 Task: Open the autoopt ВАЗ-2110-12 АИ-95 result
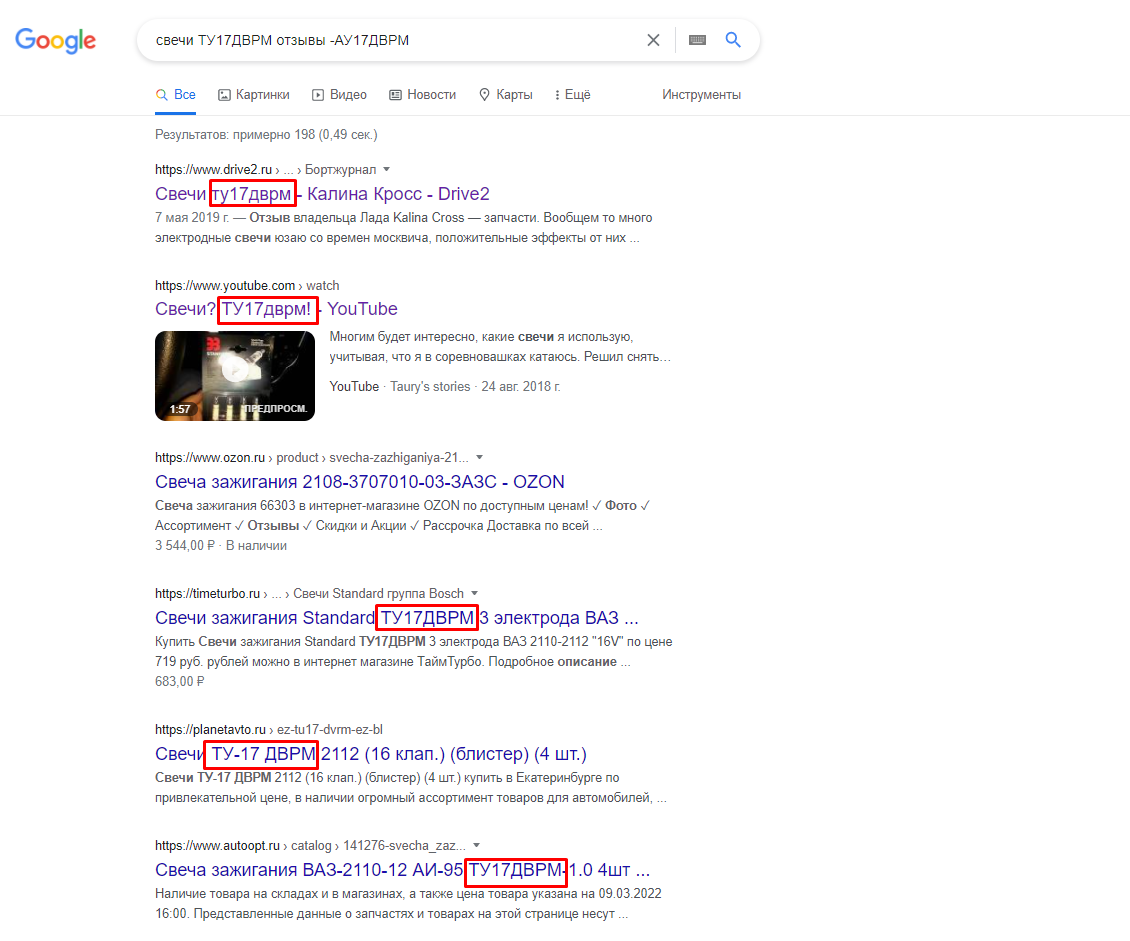pyautogui.click(x=402, y=870)
